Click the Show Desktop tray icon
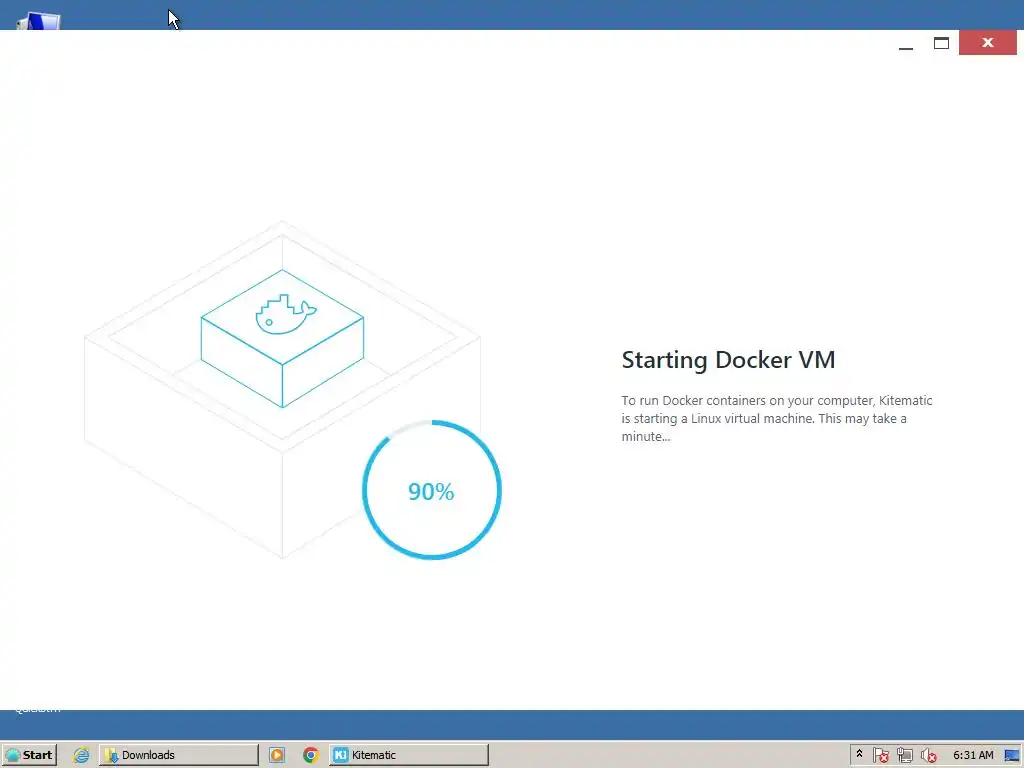Image resolution: width=1024 pixels, height=768 pixels. 1012,755
